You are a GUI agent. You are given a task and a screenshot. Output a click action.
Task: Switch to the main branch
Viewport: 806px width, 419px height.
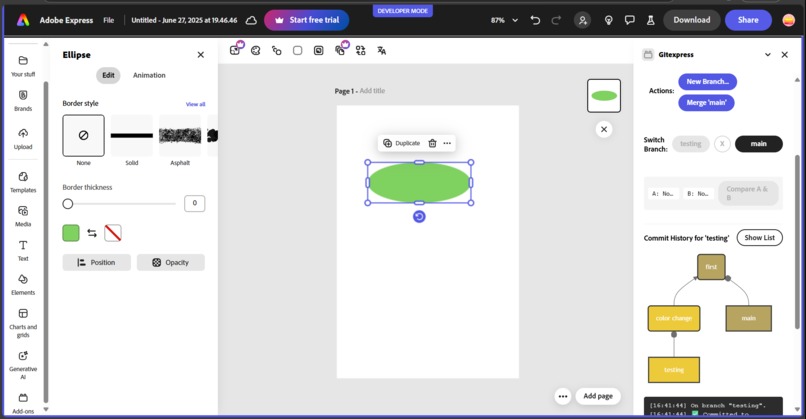[759, 144]
